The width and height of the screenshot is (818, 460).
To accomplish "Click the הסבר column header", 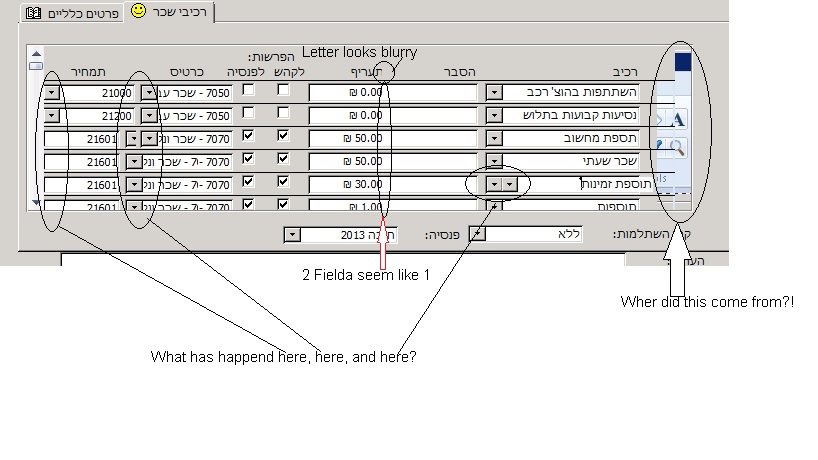I will 460,72.
